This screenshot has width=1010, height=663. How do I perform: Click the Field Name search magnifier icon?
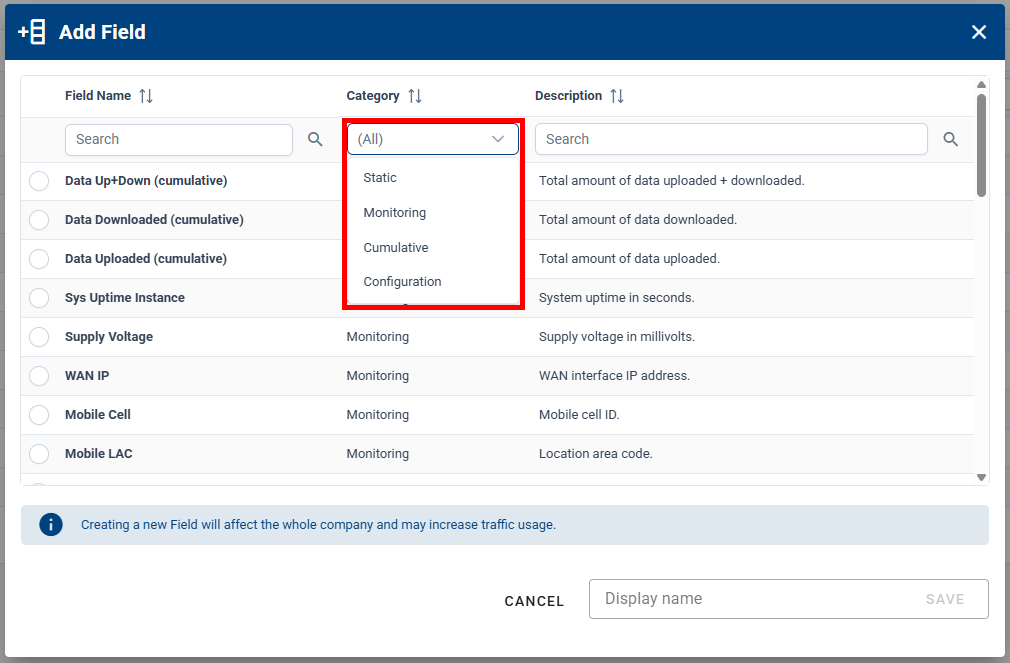pos(315,139)
